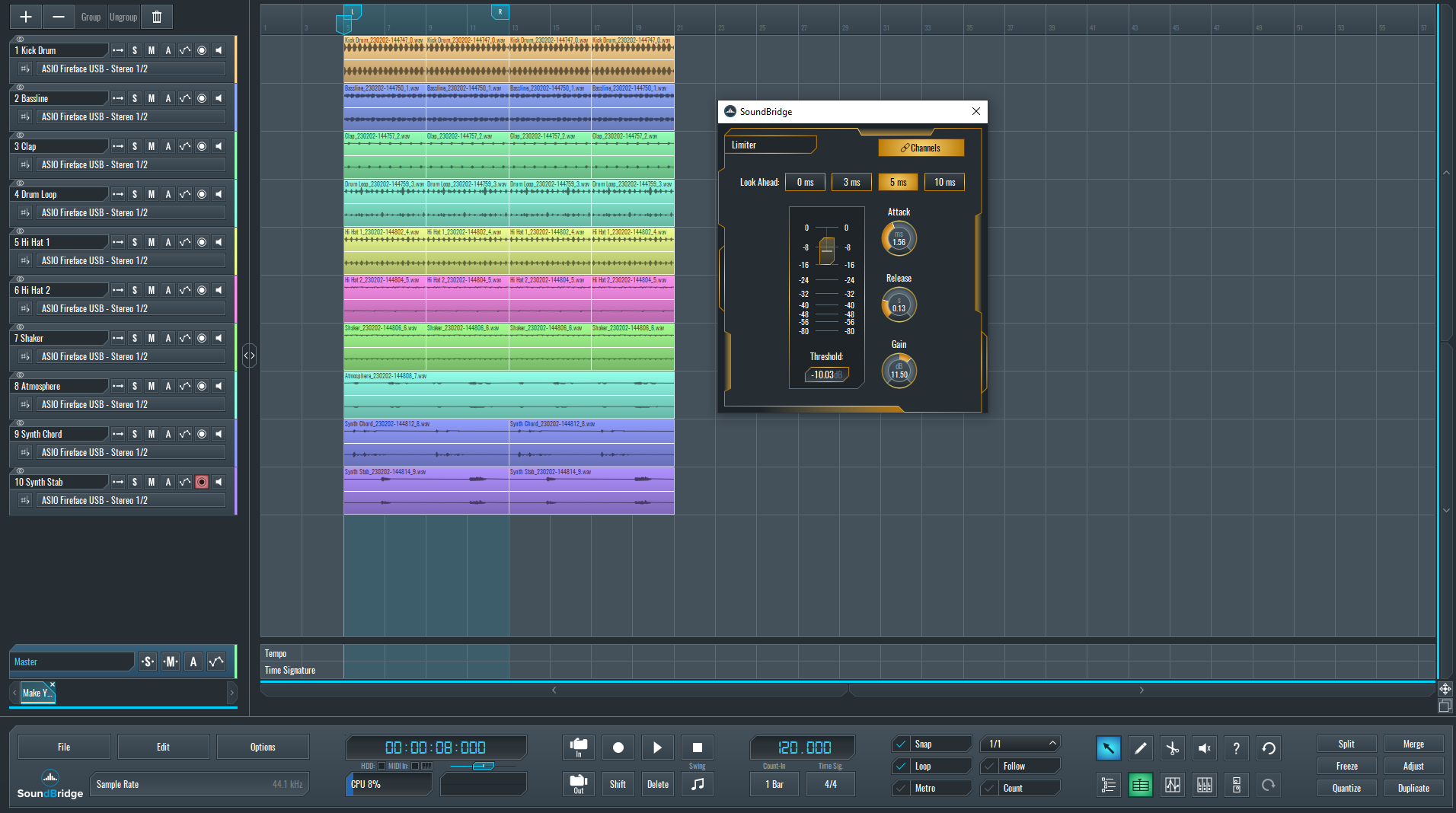Toggle the Snap checkbox
The width and height of the screenshot is (1456, 813).
coord(901,744)
